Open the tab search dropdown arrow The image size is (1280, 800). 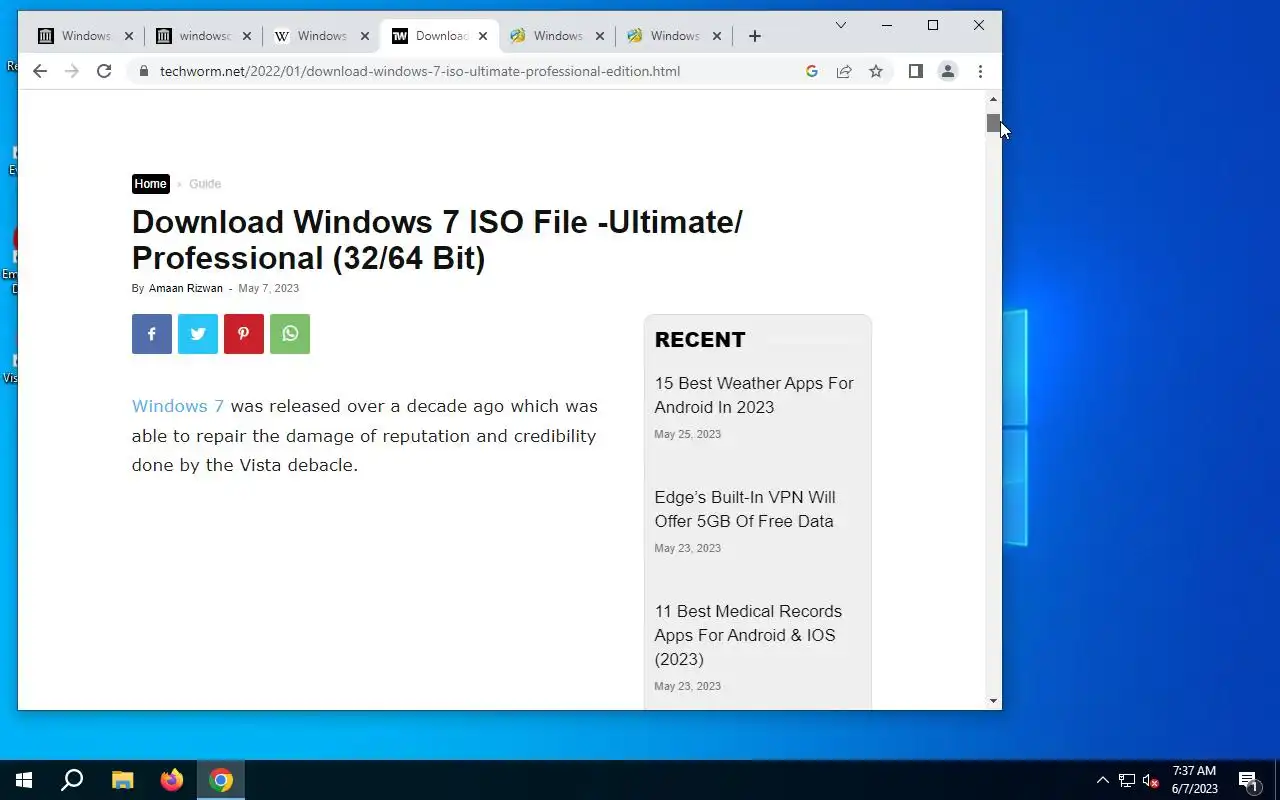point(841,25)
